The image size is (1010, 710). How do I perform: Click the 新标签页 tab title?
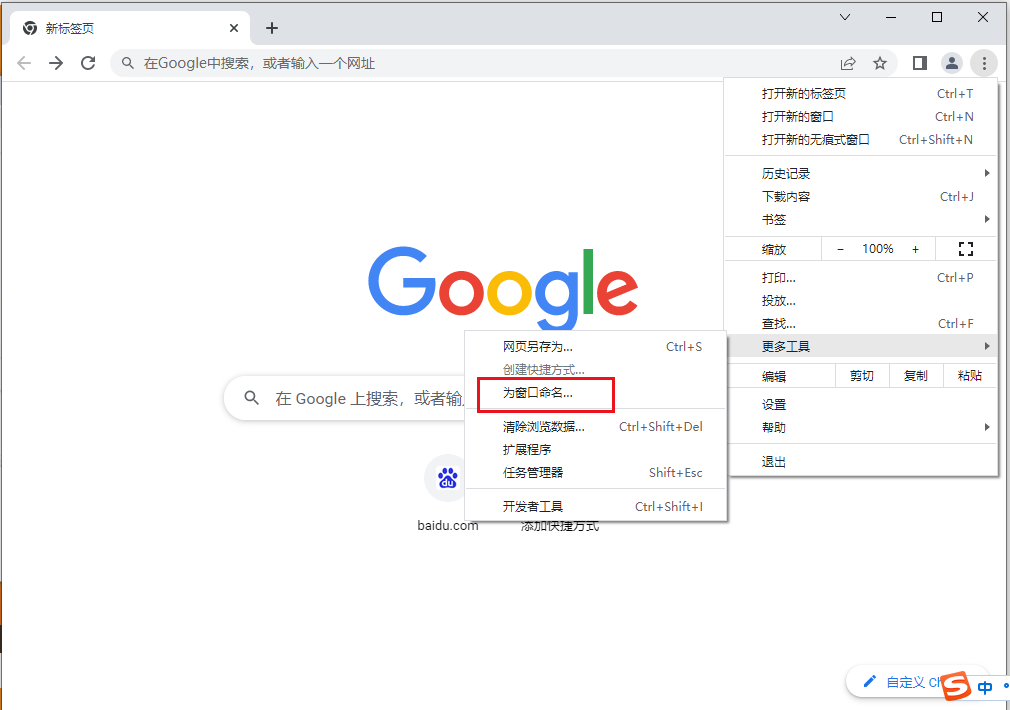(70, 28)
